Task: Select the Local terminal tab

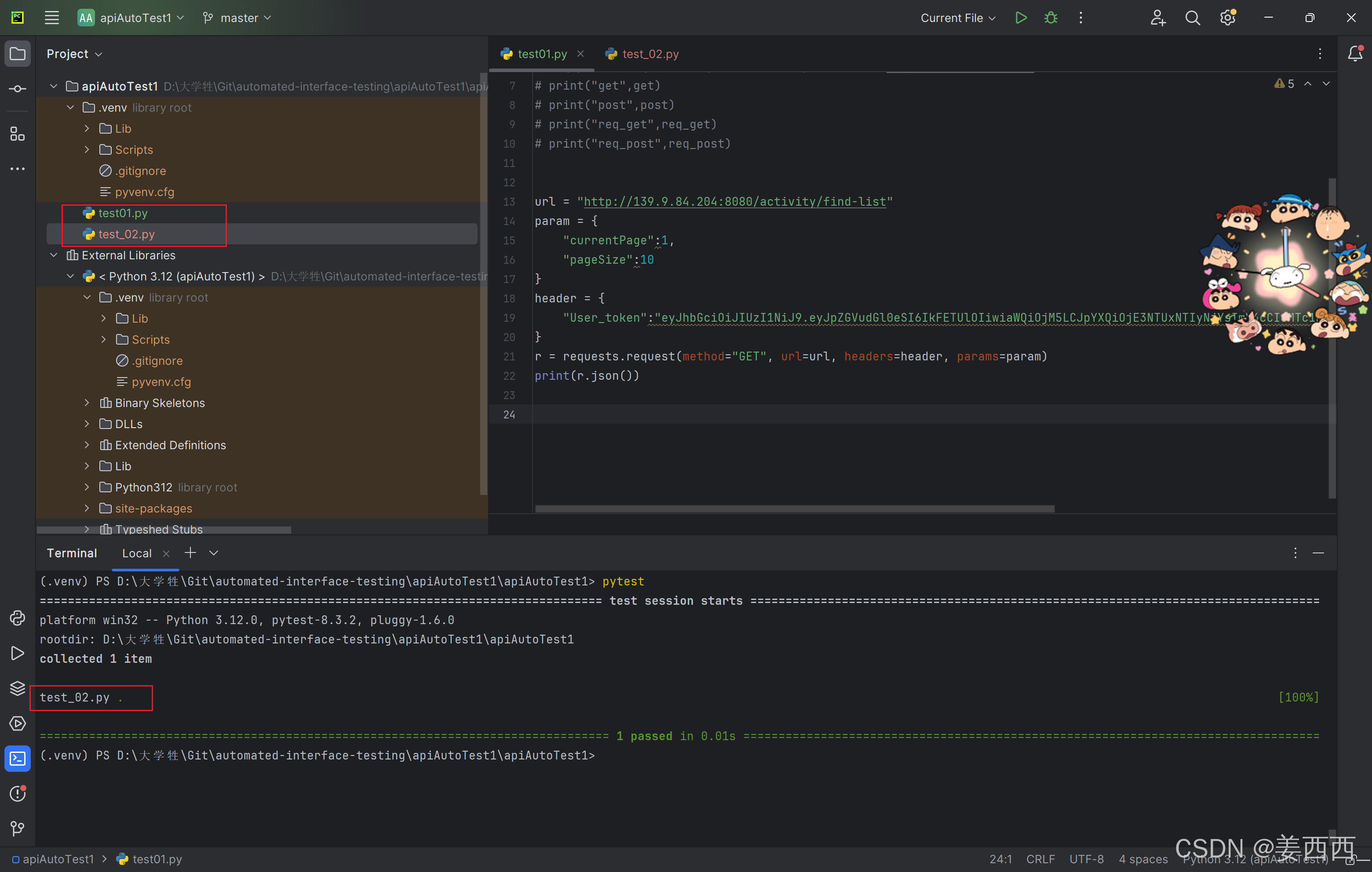Action: pos(137,553)
